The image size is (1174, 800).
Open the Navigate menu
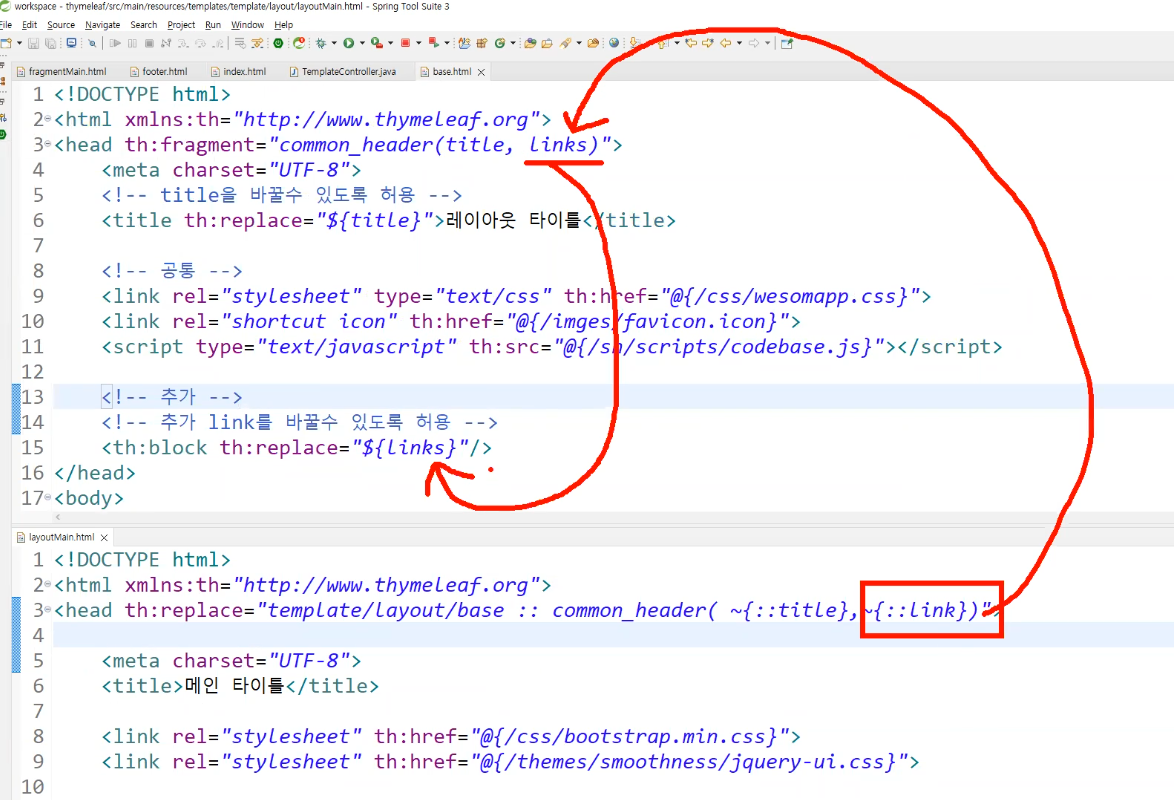[x=103, y=25]
